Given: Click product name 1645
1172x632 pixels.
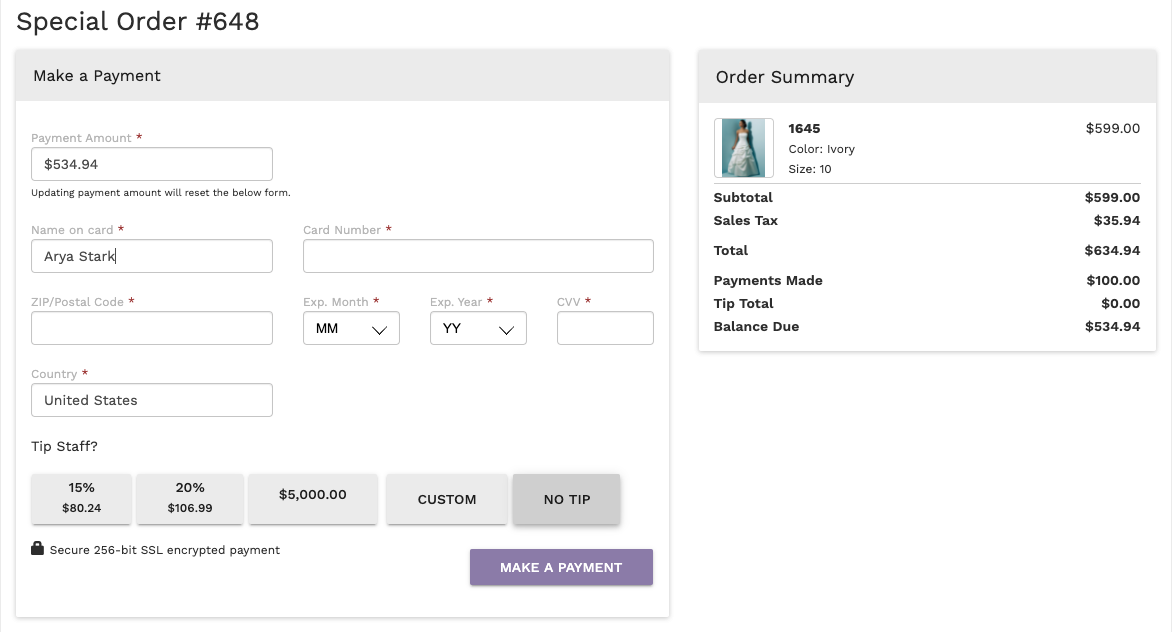Looking at the screenshot, I should [804, 128].
